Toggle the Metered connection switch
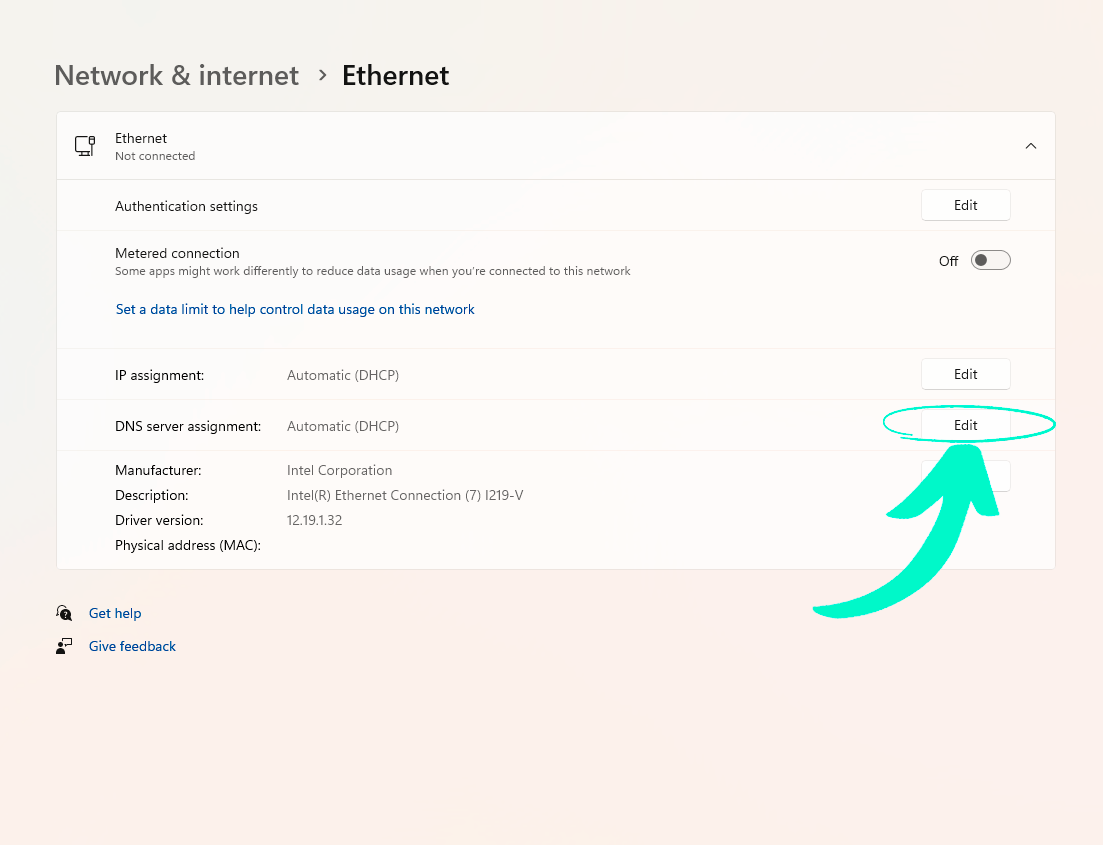This screenshot has width=1103, height=845. tap(990, 260)
